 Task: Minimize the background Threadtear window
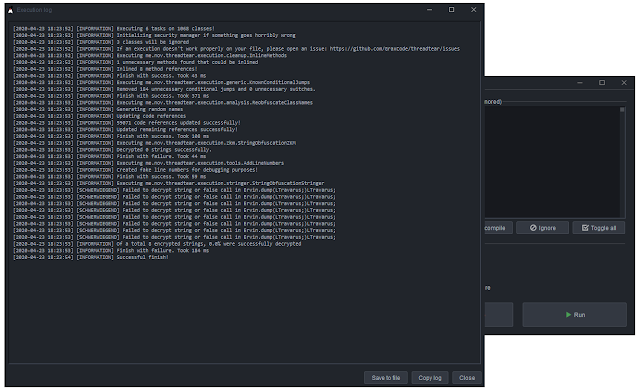pos(580,82)
